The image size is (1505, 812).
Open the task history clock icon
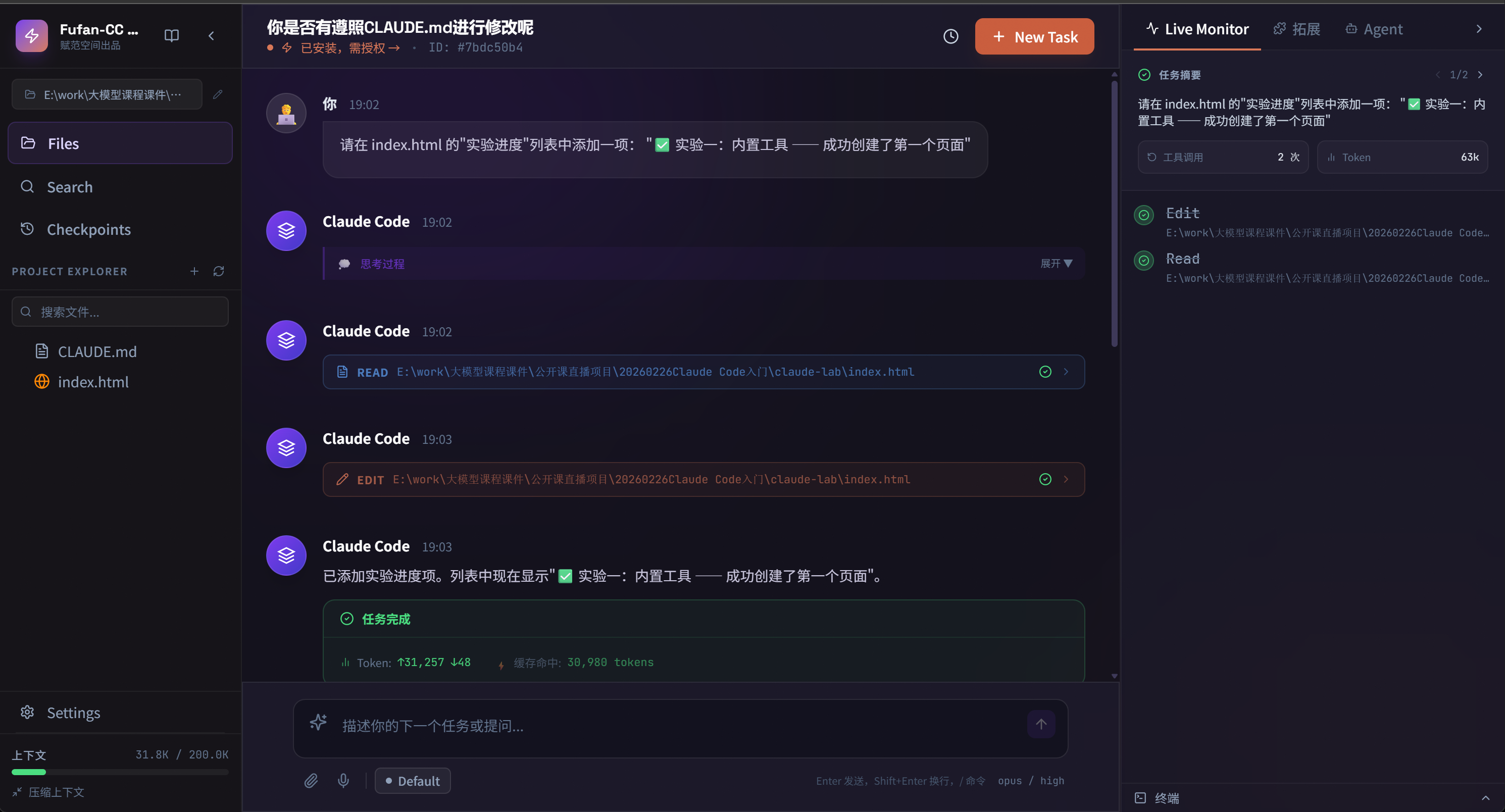950,36
